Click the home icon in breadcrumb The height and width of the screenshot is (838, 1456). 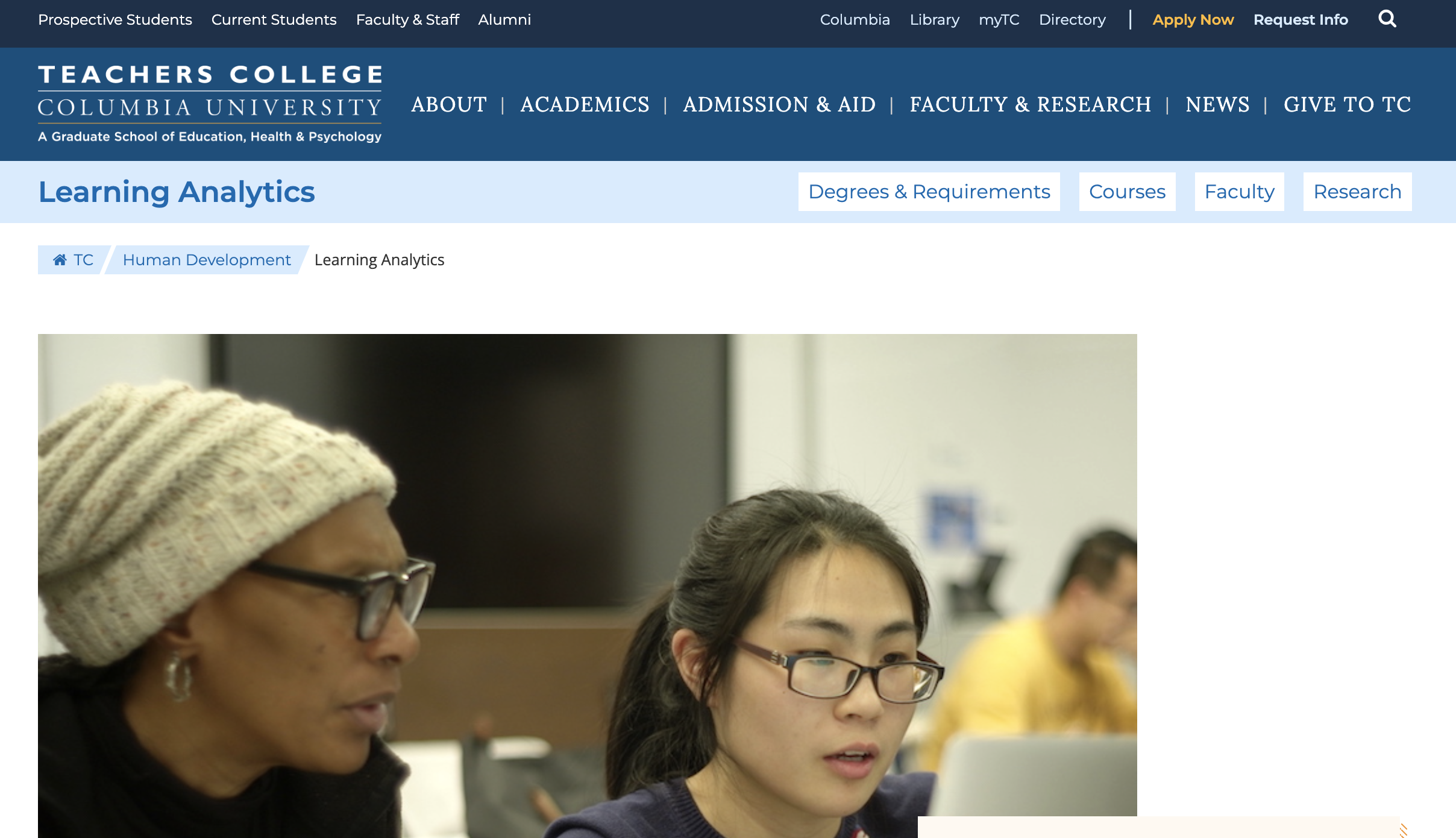60,260
